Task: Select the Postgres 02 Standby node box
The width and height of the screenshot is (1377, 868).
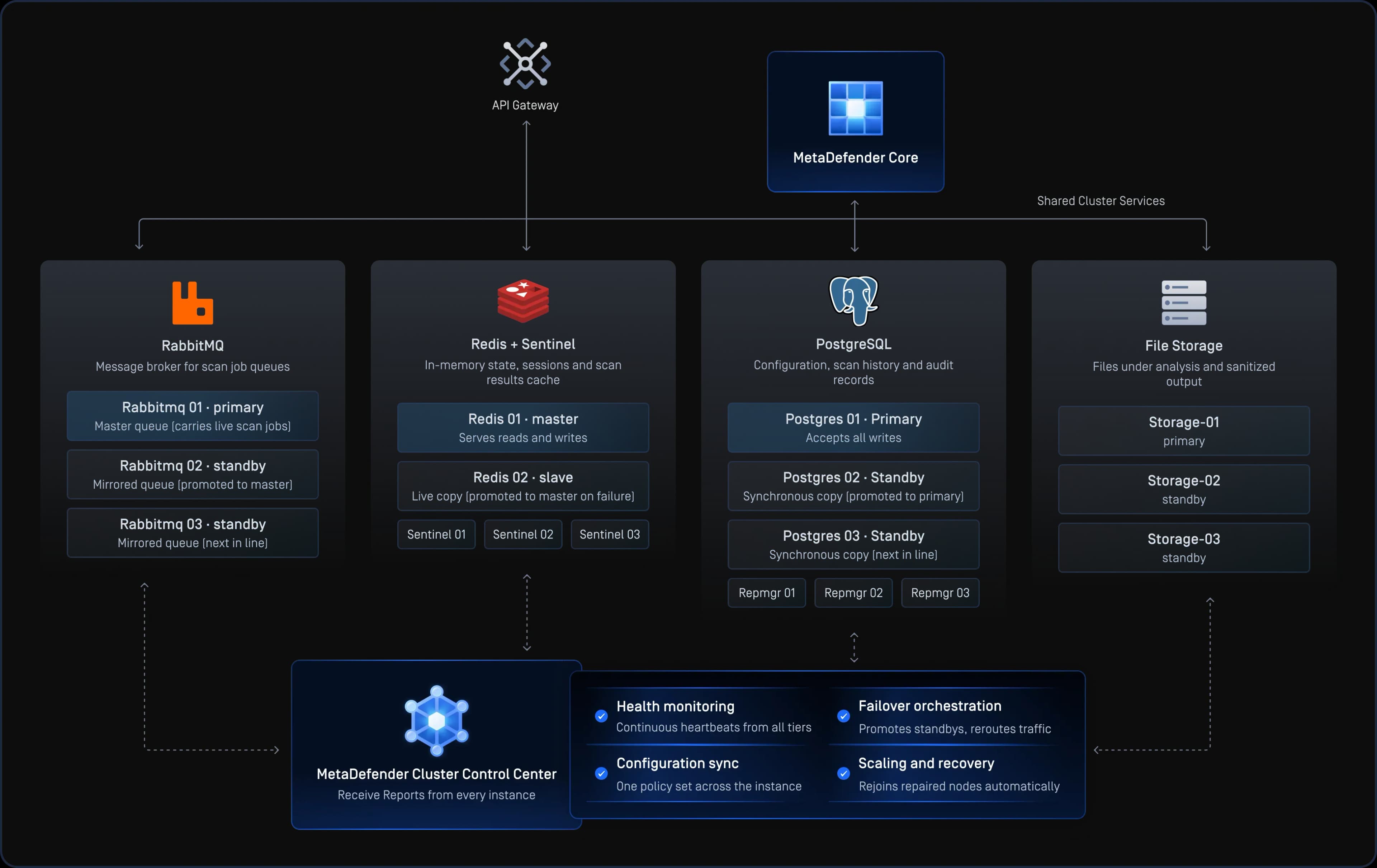Action: [x=853, y=485]
